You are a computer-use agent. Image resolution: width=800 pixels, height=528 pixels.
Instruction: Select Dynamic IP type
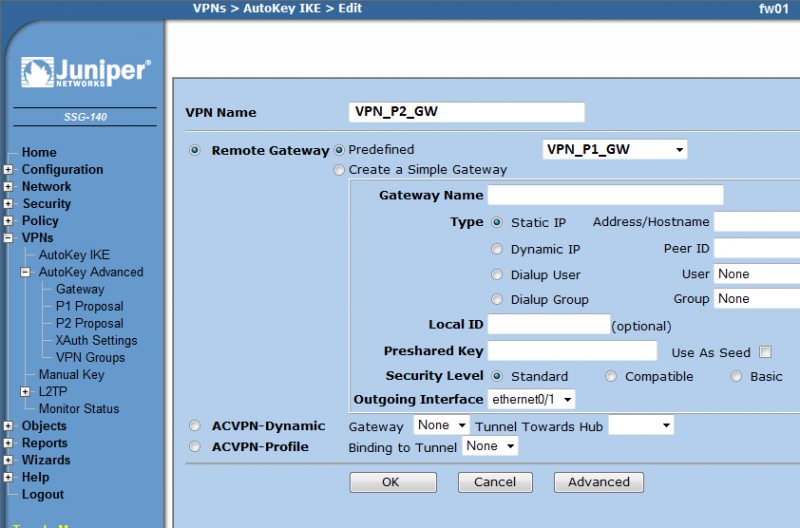[x=497, y=249]
